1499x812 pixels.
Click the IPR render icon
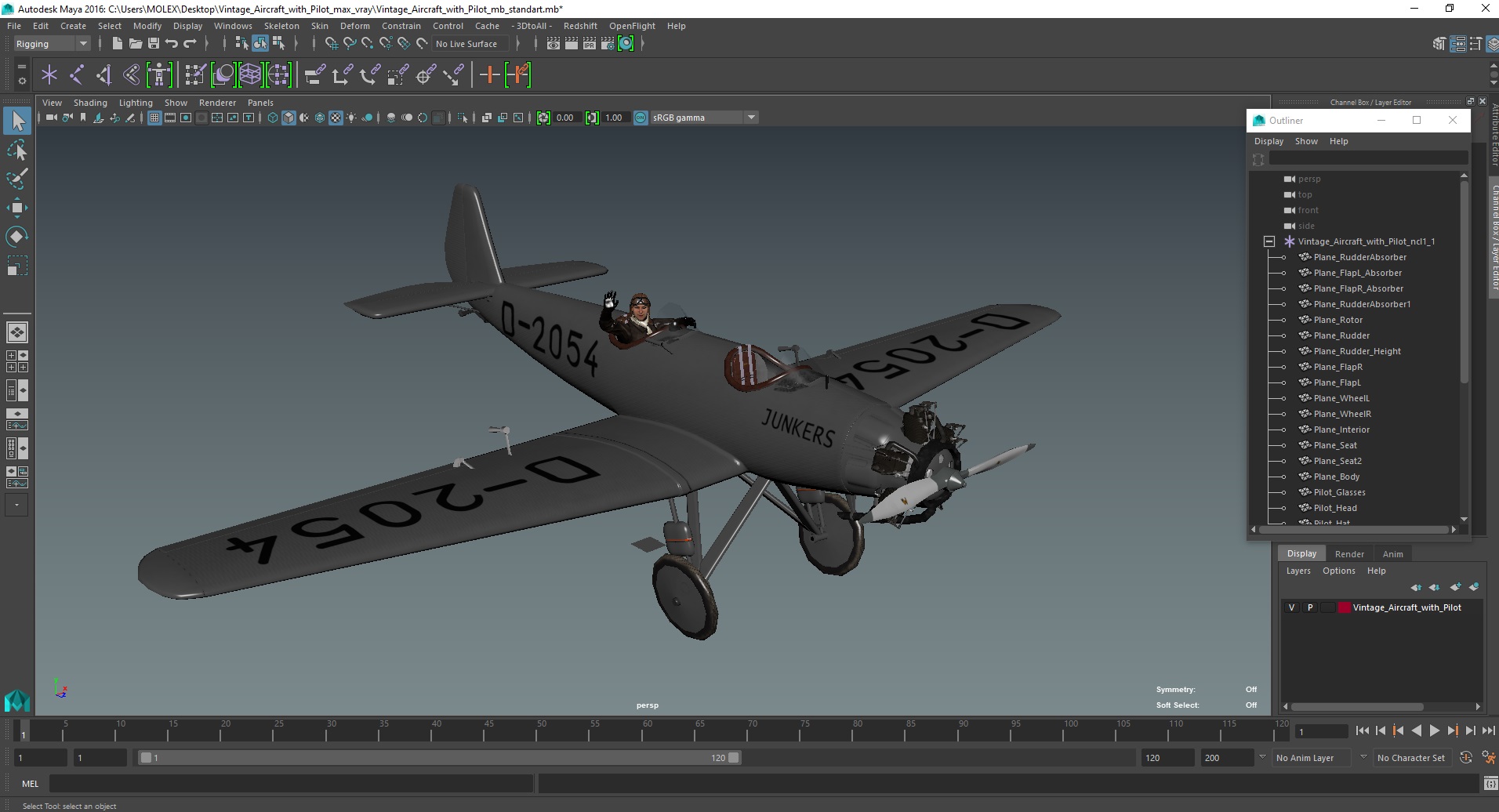(590, 44)
